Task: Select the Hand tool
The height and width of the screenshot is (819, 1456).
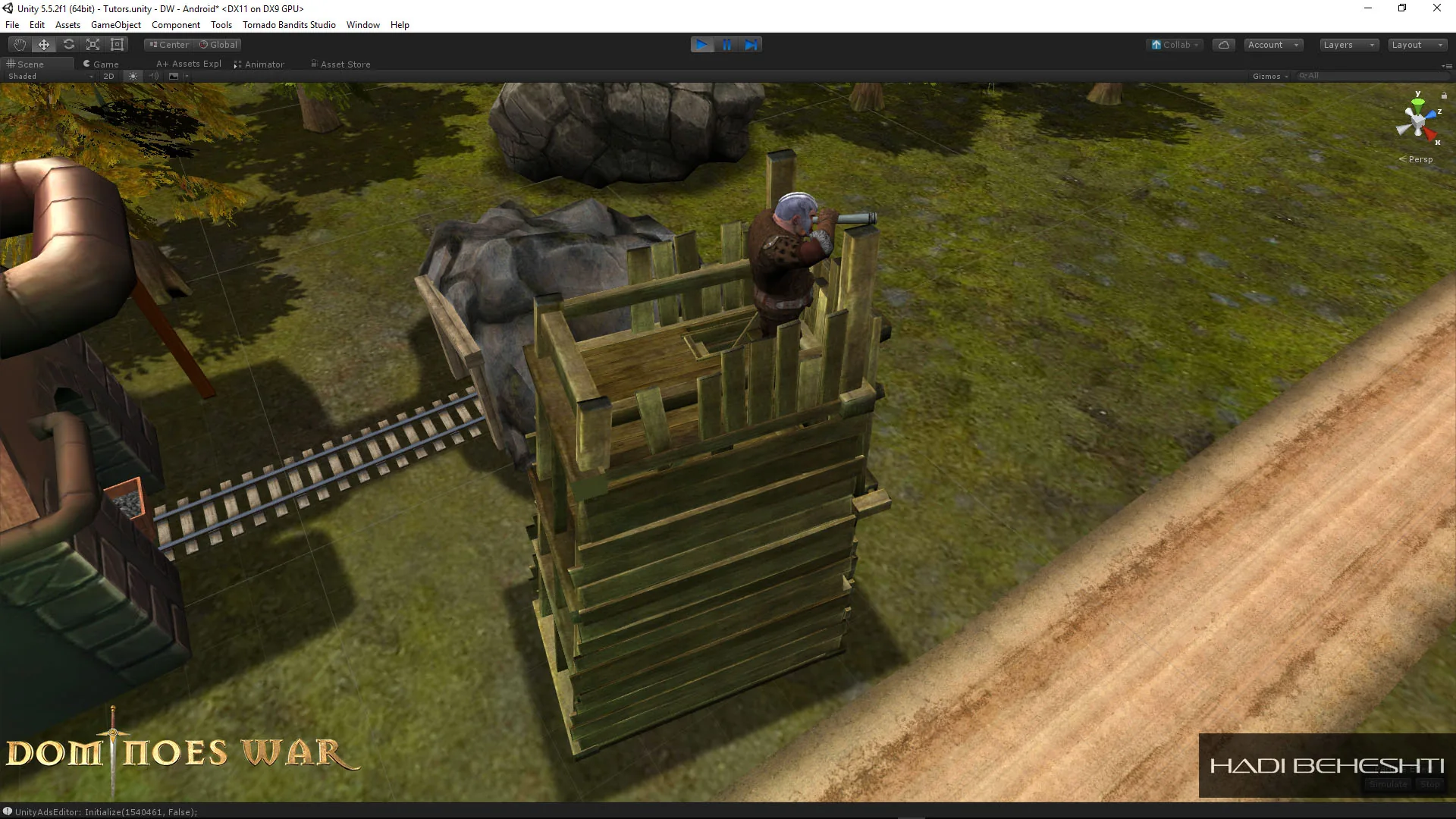Action: (x=19, y=45)
